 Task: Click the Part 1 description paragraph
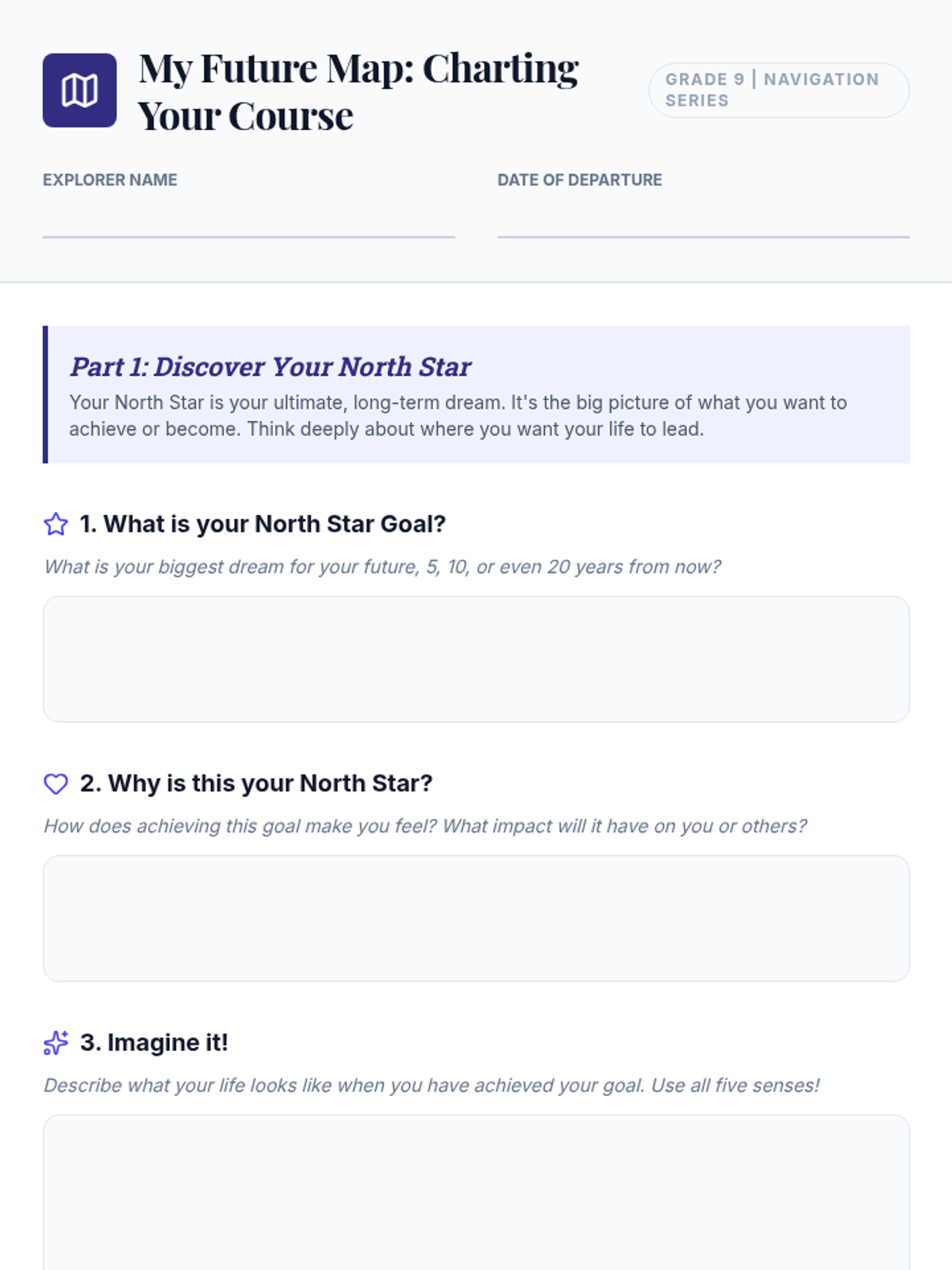point(458,416)
